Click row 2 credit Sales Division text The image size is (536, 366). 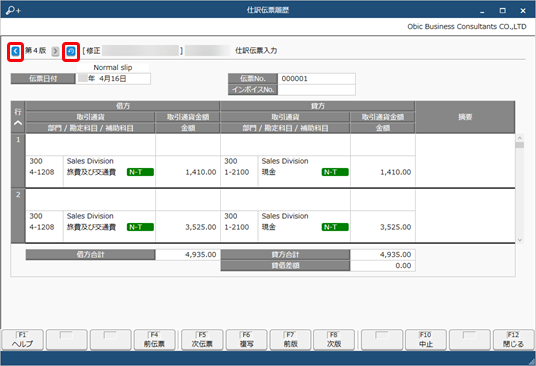(x=285, y=216)
